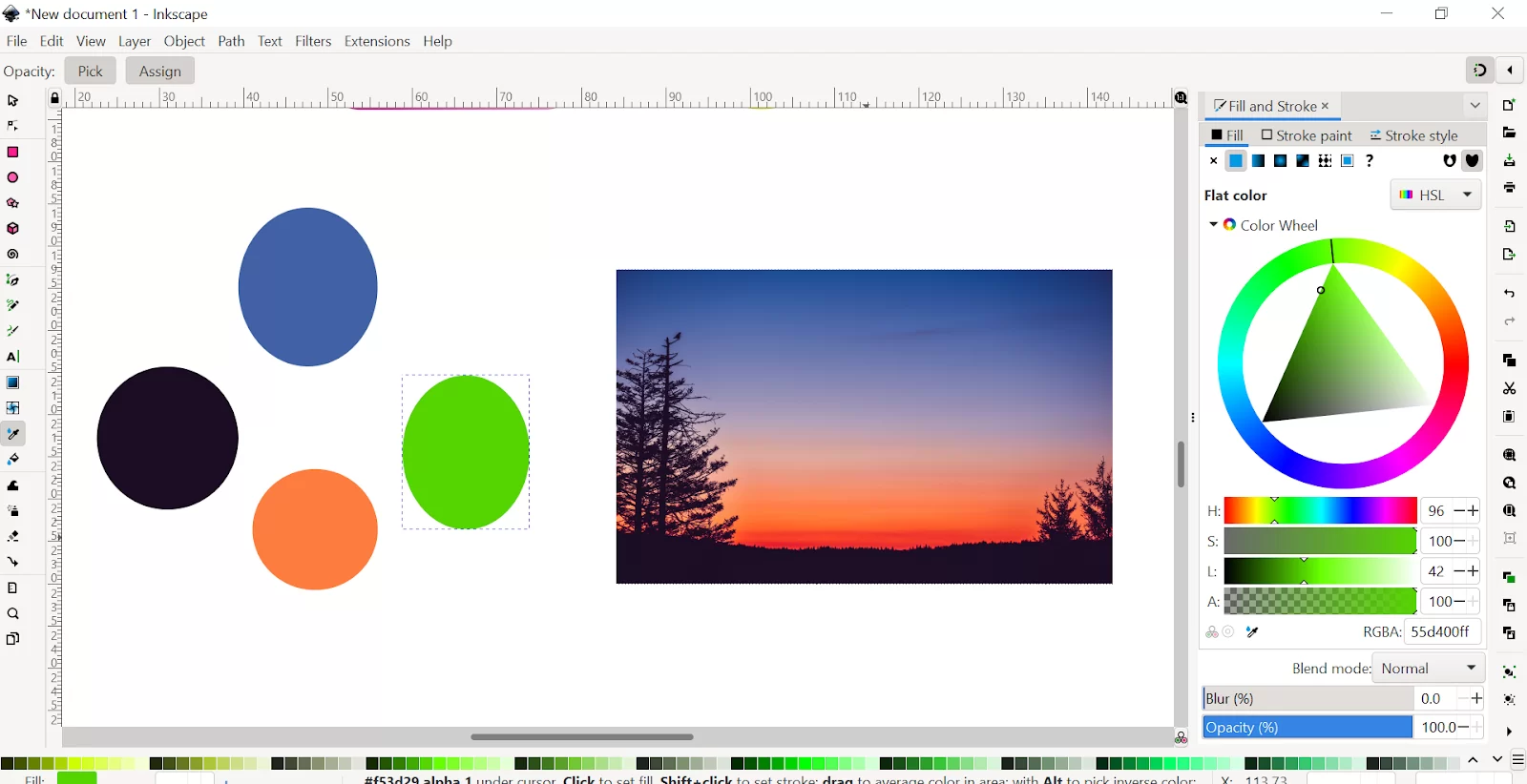Select the Ellipse tool
Image resolution: width=1527 pixels, height=784 pixels.
[13, 177]
